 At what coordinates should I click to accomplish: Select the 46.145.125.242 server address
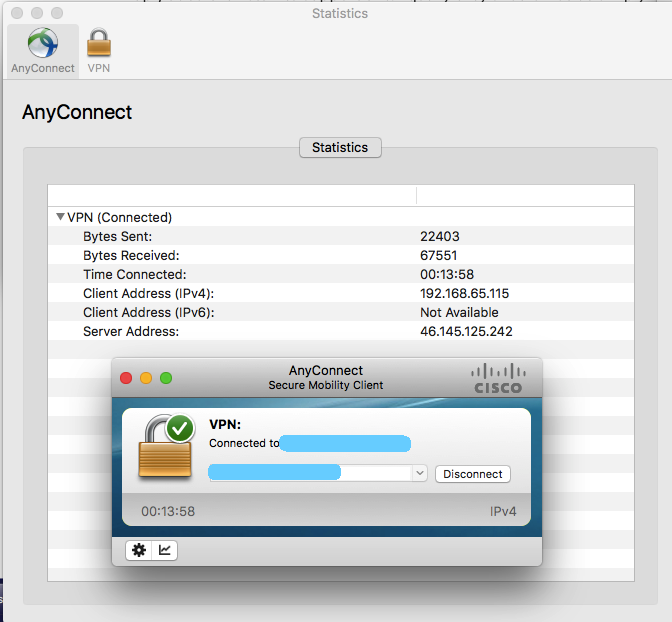point(466,331)
